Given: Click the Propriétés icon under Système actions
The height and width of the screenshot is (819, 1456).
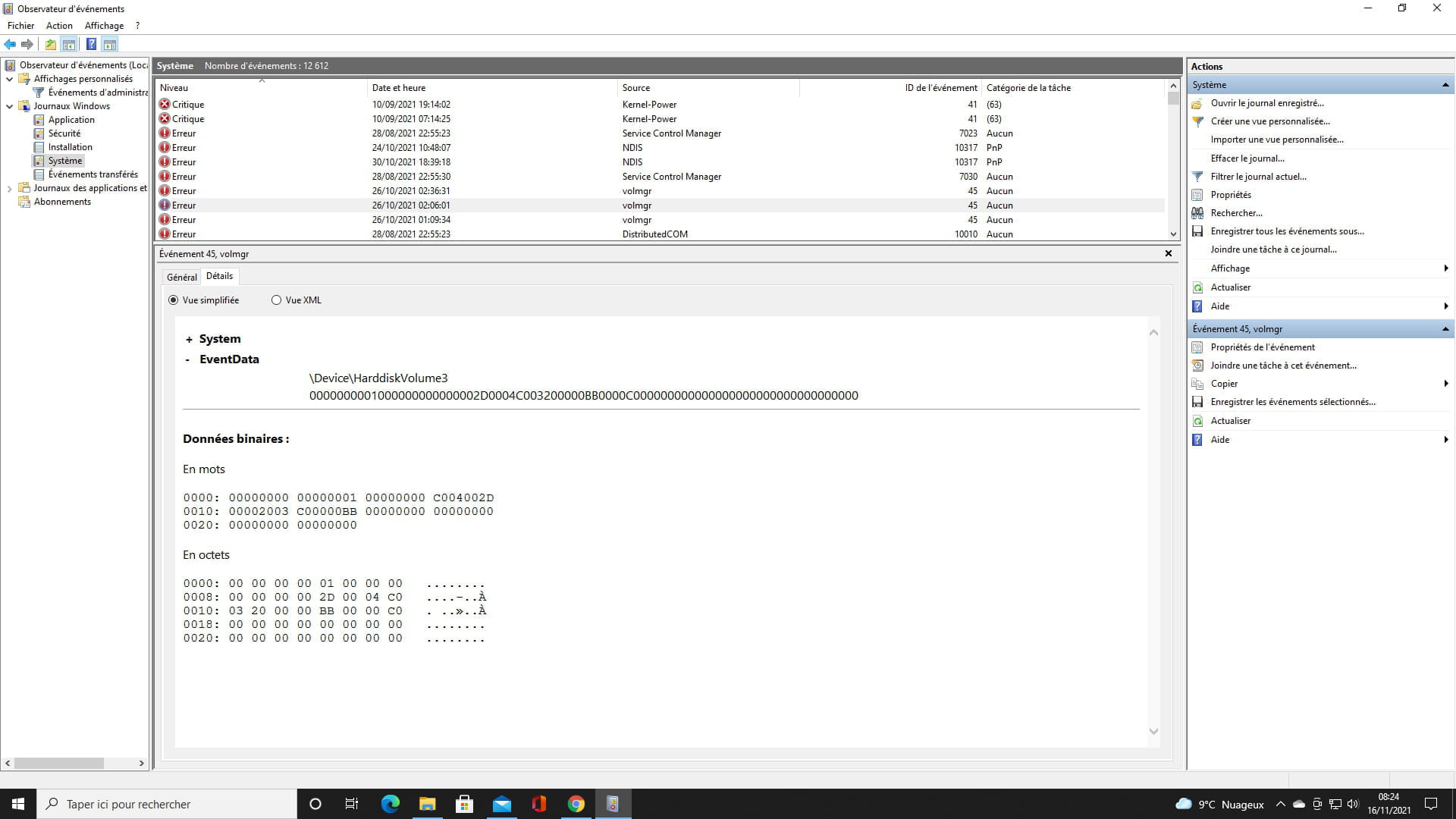Looking at the screenshot, I should click(1197, 195).
